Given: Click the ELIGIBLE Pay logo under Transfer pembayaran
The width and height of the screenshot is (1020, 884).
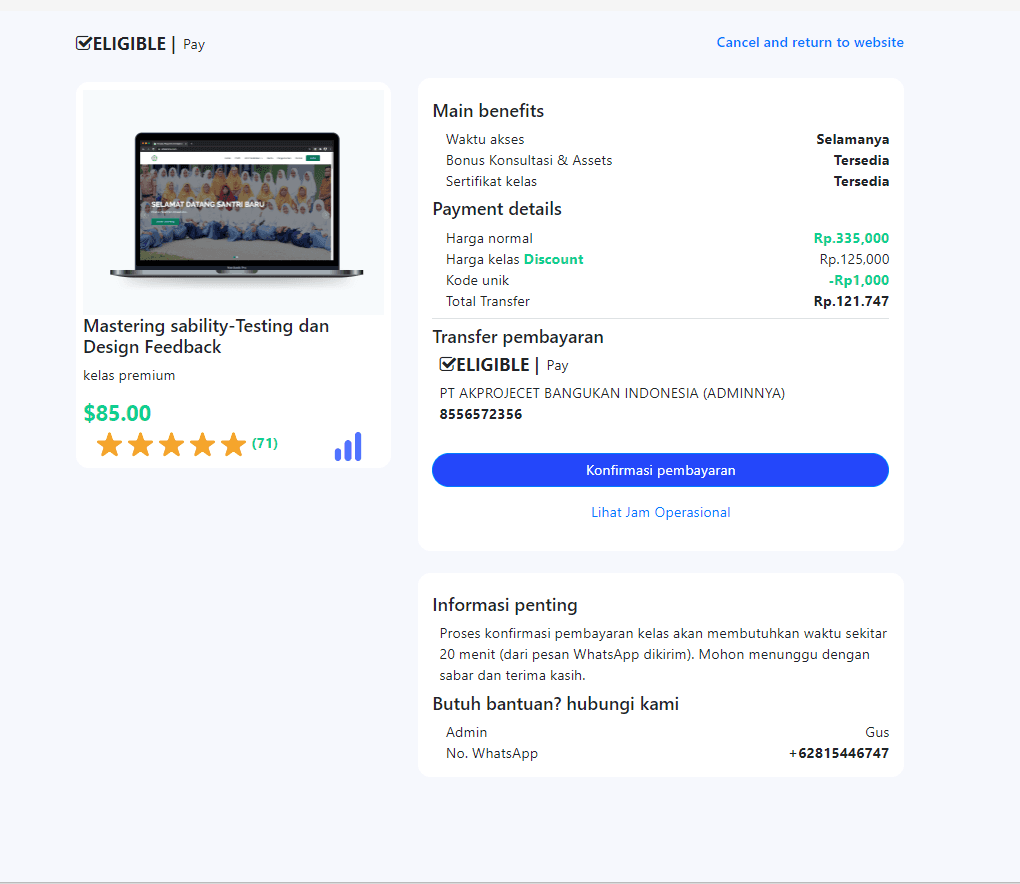Looking at the screenshot, I should point(505,364).
